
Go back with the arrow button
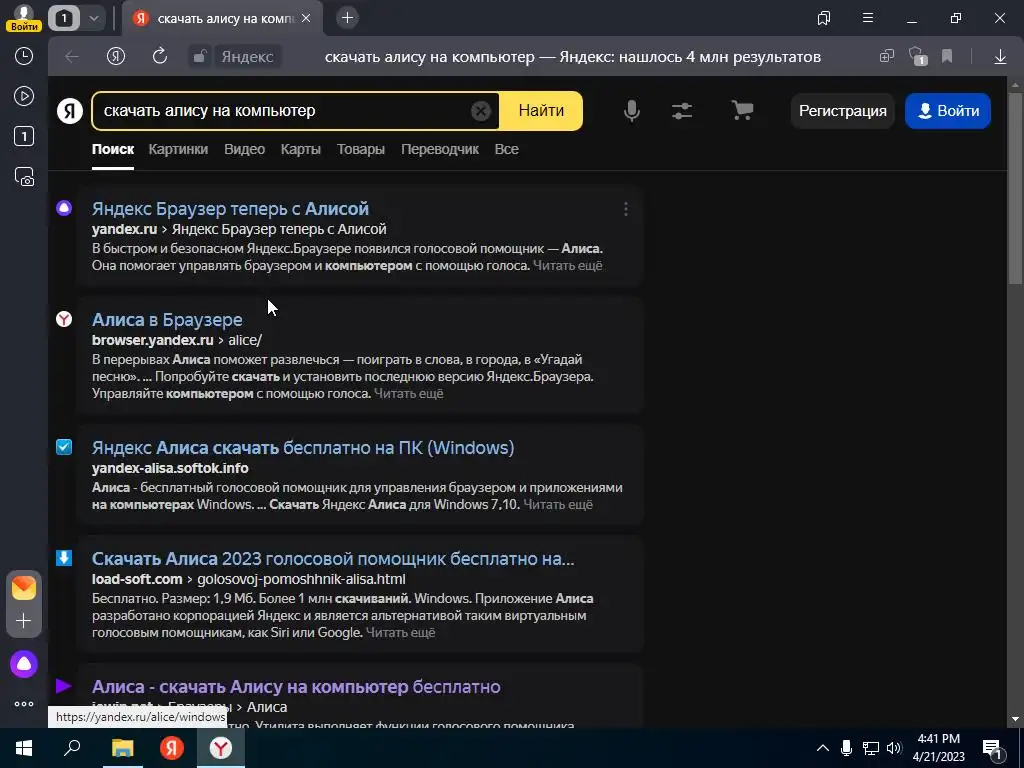[72, 57]
